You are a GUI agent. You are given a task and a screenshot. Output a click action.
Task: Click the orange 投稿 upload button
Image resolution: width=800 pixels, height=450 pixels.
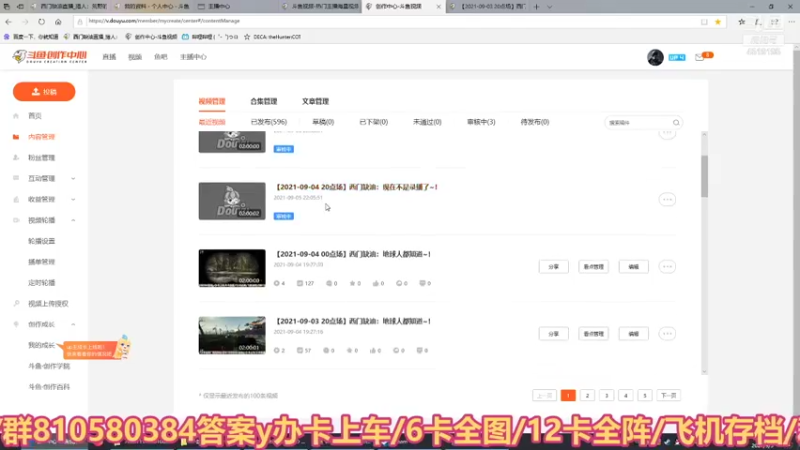[44, 92]
